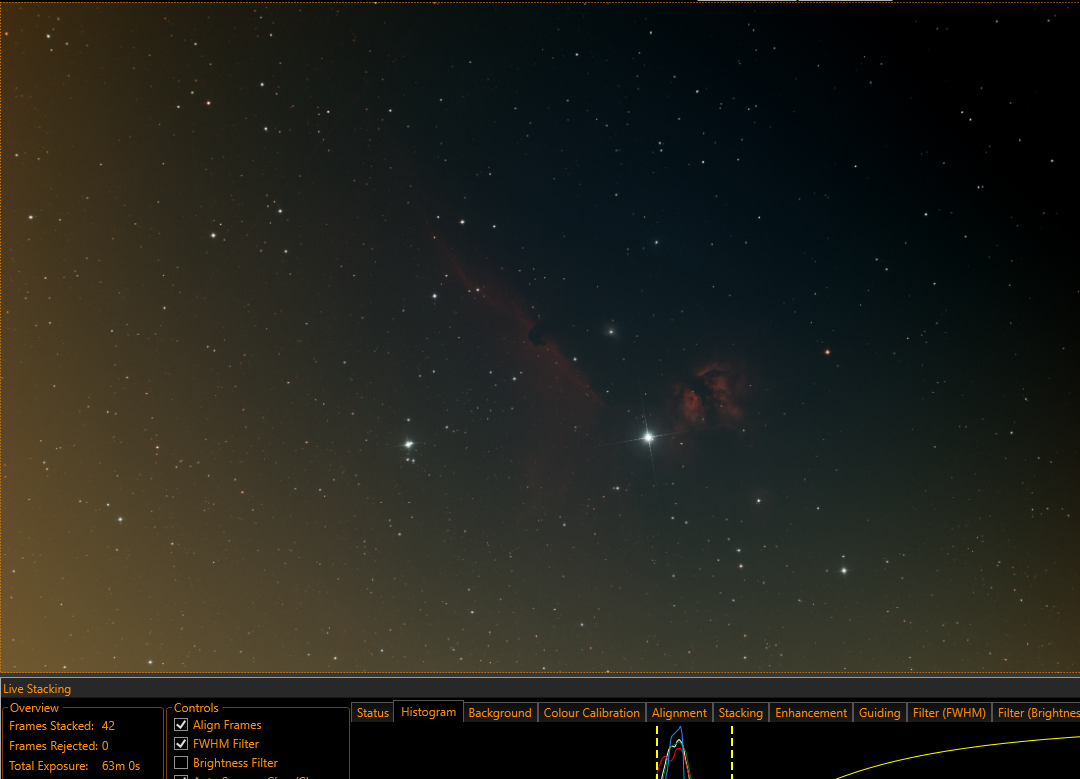Go to the Enhancement tab
1080x779 pixels.
pos(811,713)
